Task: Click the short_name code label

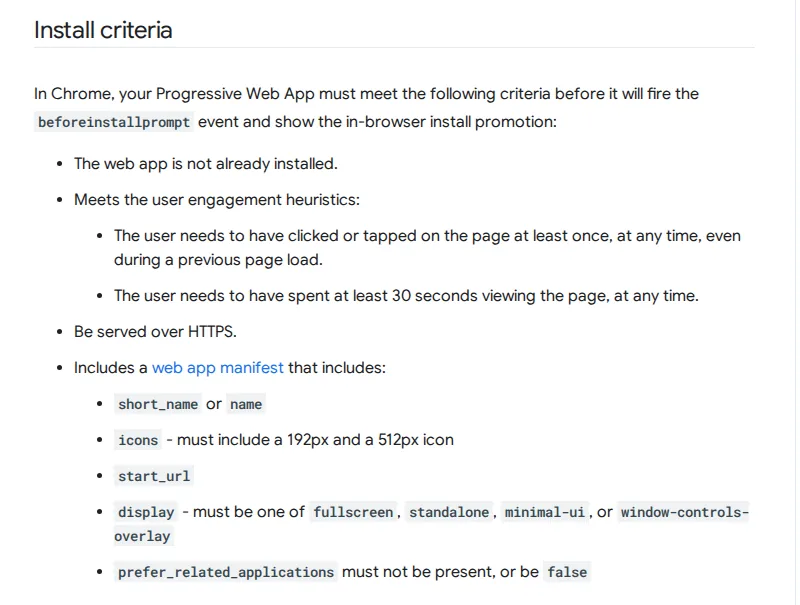Action: [158, 405]
